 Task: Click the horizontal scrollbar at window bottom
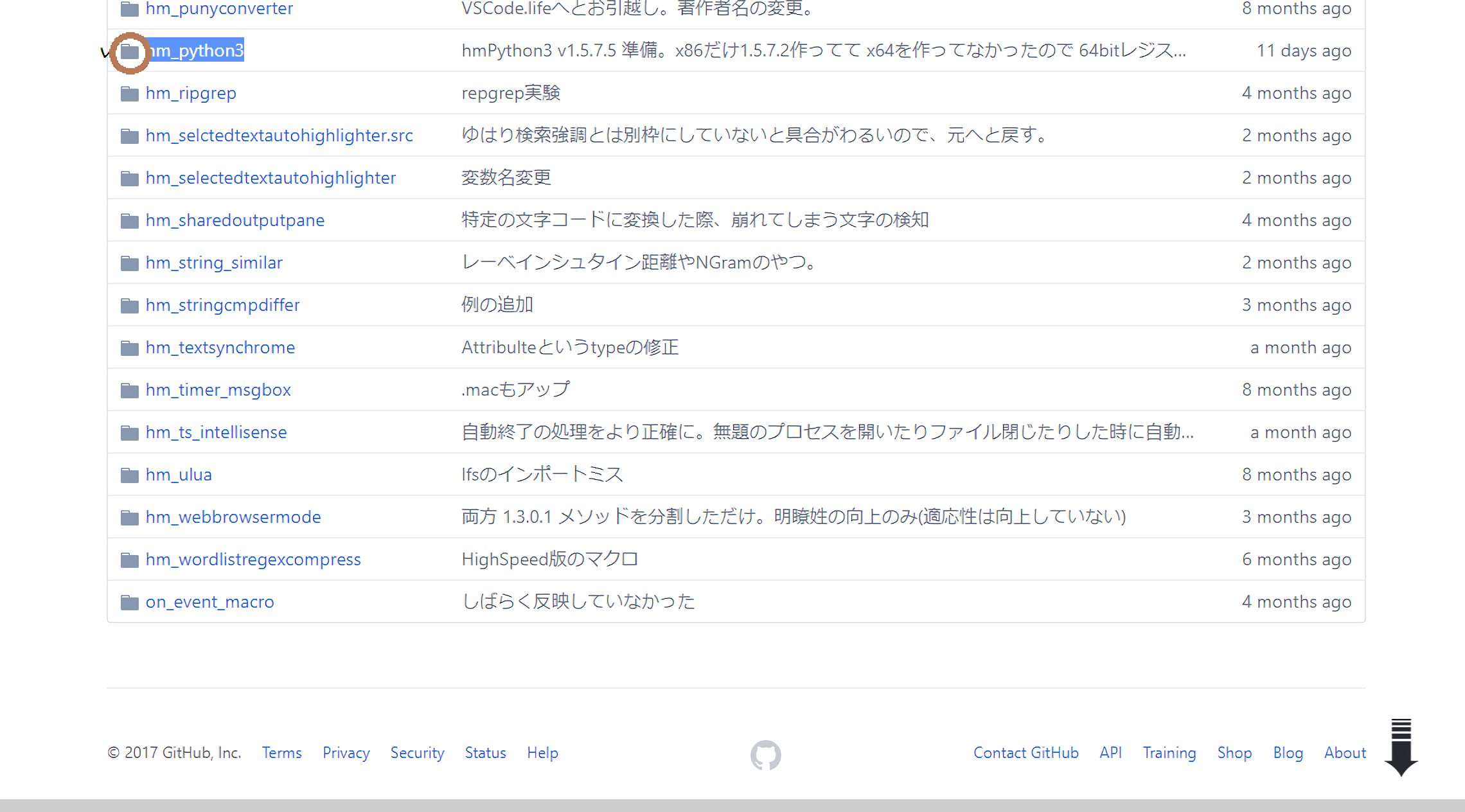point(733,806)
